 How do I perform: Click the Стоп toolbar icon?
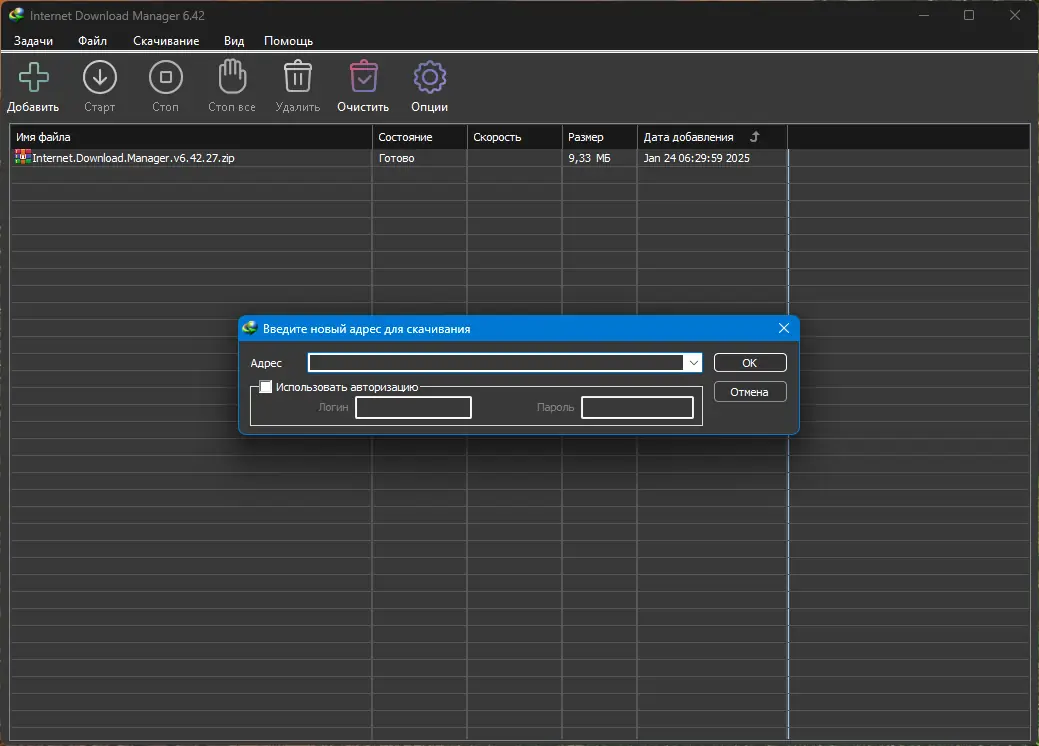pos(166,78)
